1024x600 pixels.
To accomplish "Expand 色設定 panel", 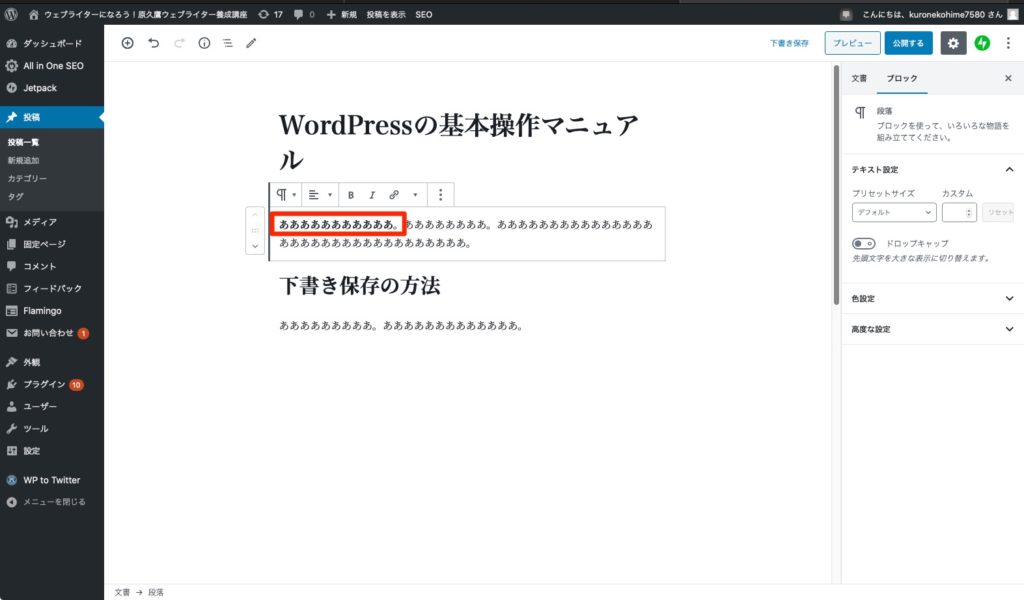I will click(932, 298).
